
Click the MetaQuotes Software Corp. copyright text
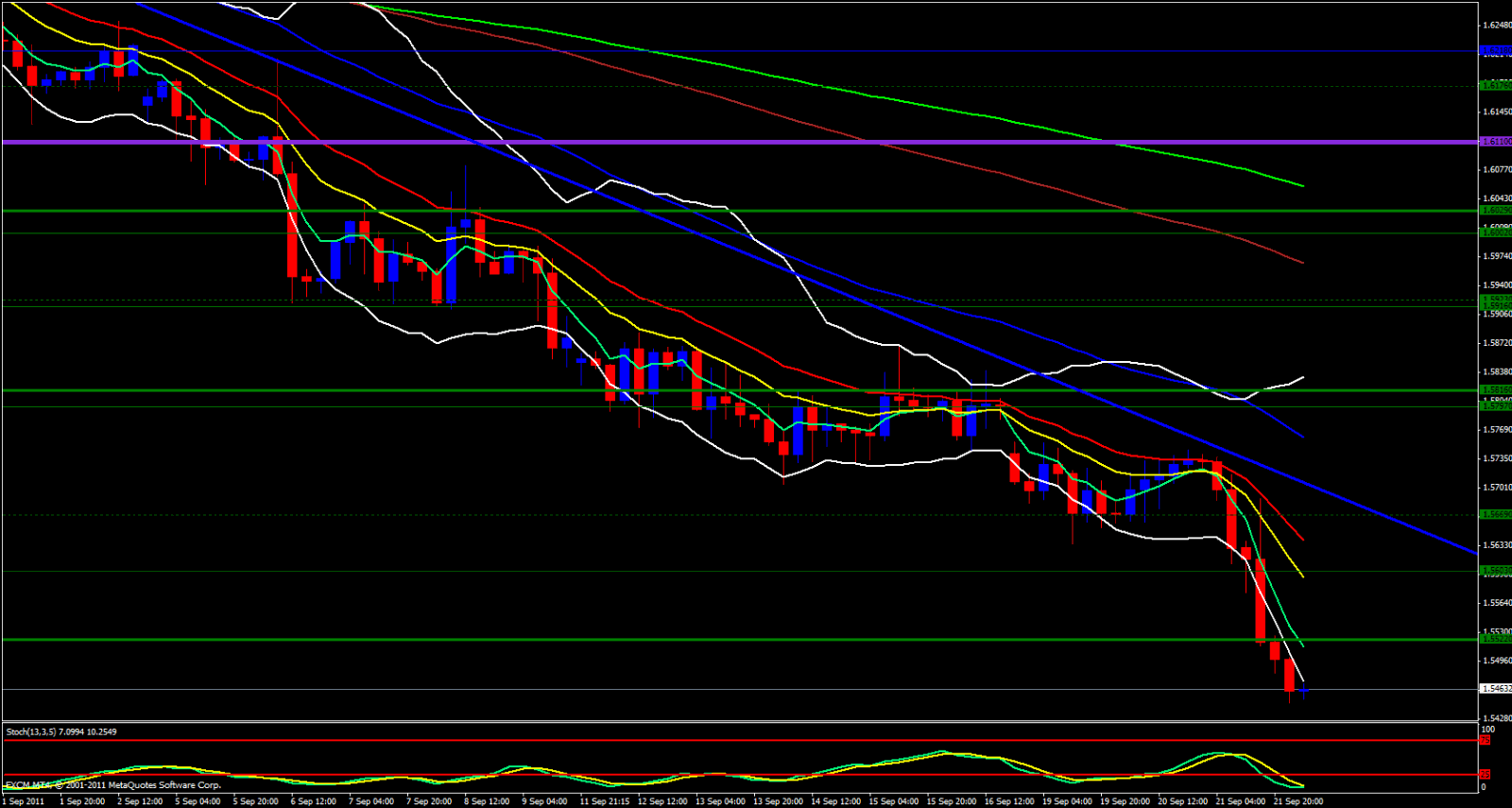click(112, 785)
